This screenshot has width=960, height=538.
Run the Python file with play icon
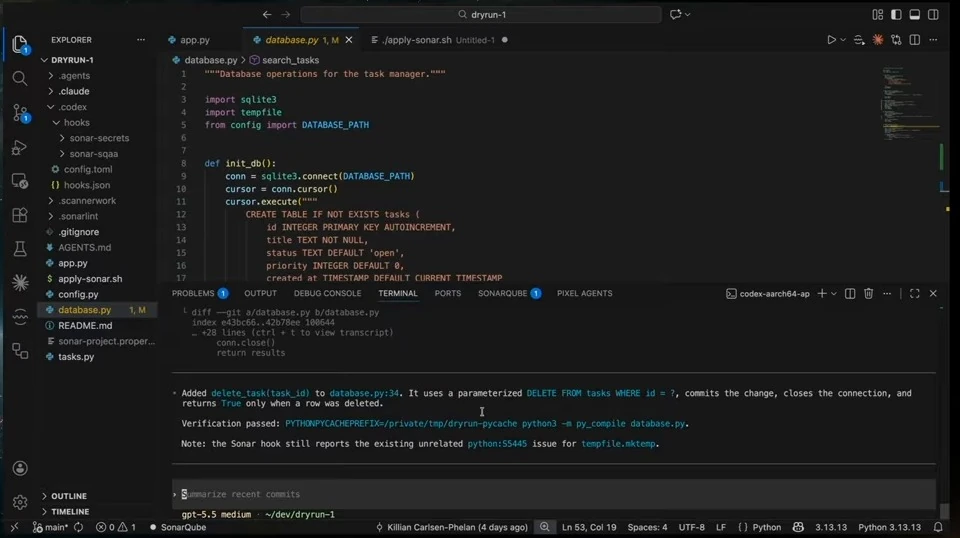[x=831, y=40]
